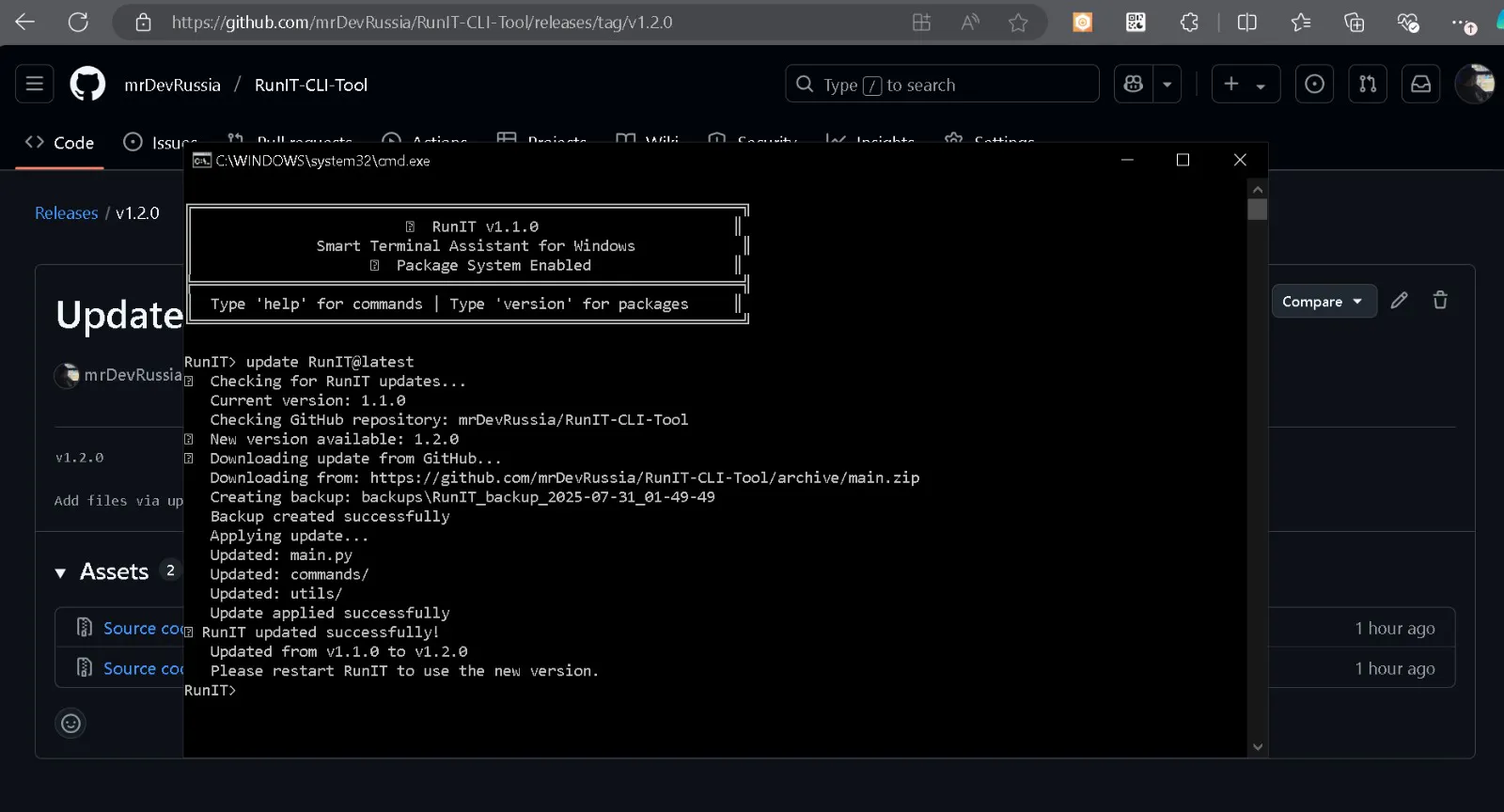Open GitHub Copilot chat
This screenshot has height=812, width=1504.
tap(1134, 84)
